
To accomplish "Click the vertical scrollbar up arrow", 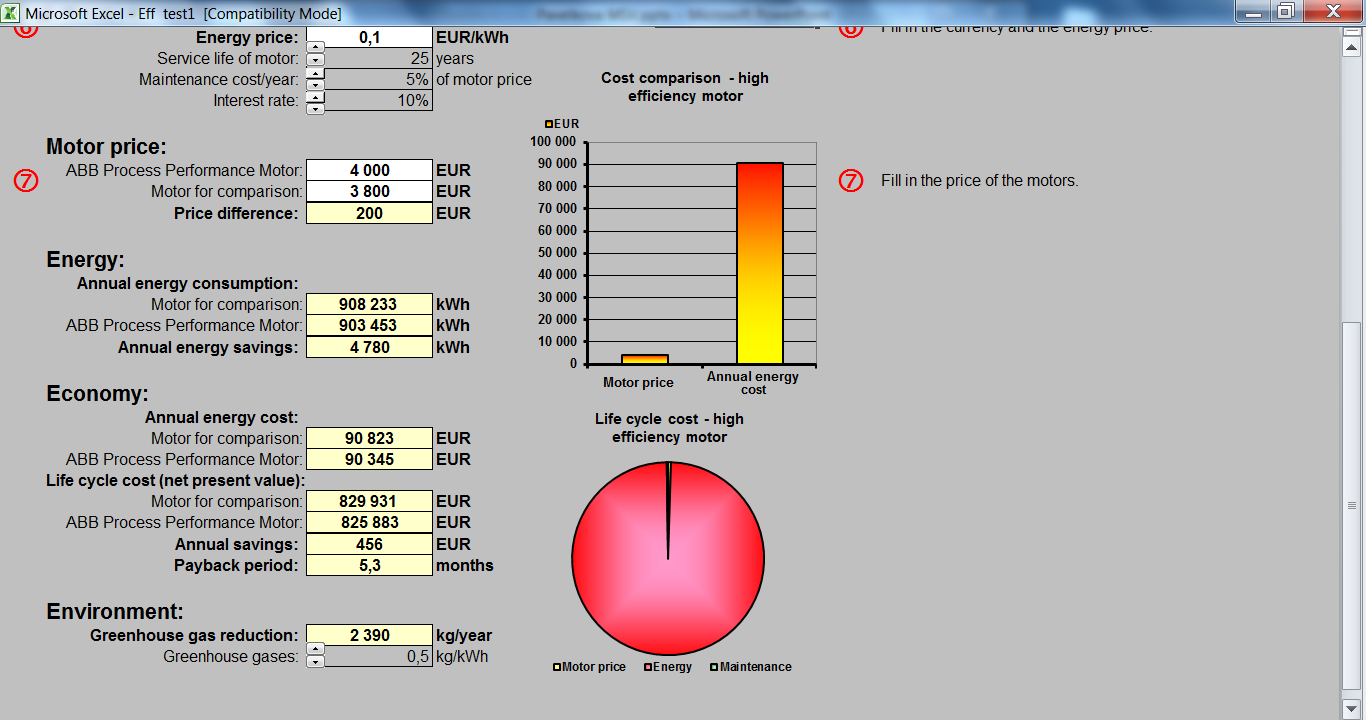I will (x=1352, y=47).
